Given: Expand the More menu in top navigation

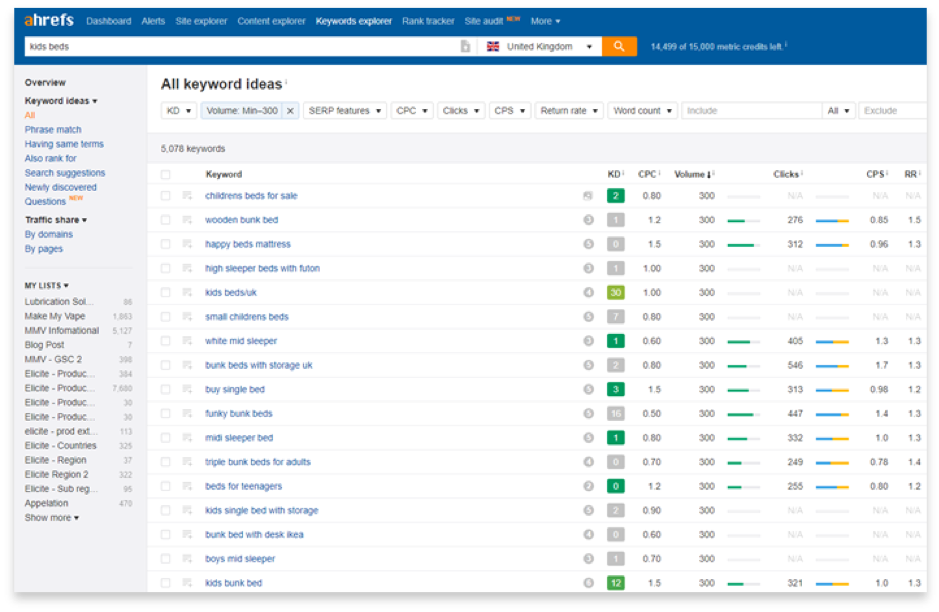Looking at the screenshot, I should click(x=545, y=21).
